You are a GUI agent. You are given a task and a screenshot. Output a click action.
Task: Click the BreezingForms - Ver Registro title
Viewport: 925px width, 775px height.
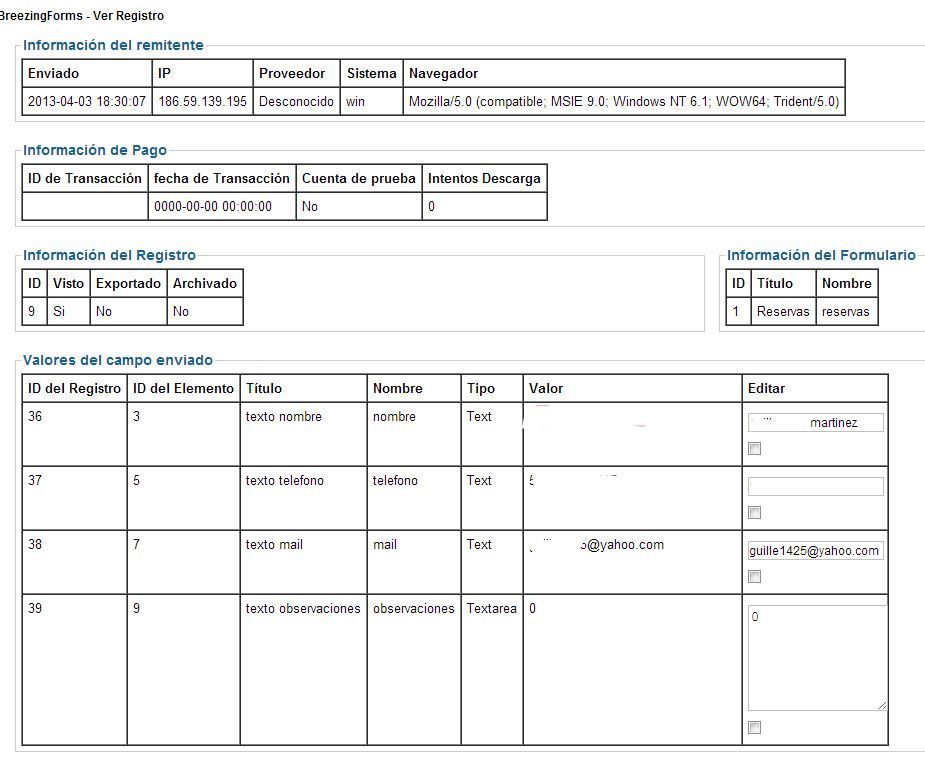tap(81, 16)
